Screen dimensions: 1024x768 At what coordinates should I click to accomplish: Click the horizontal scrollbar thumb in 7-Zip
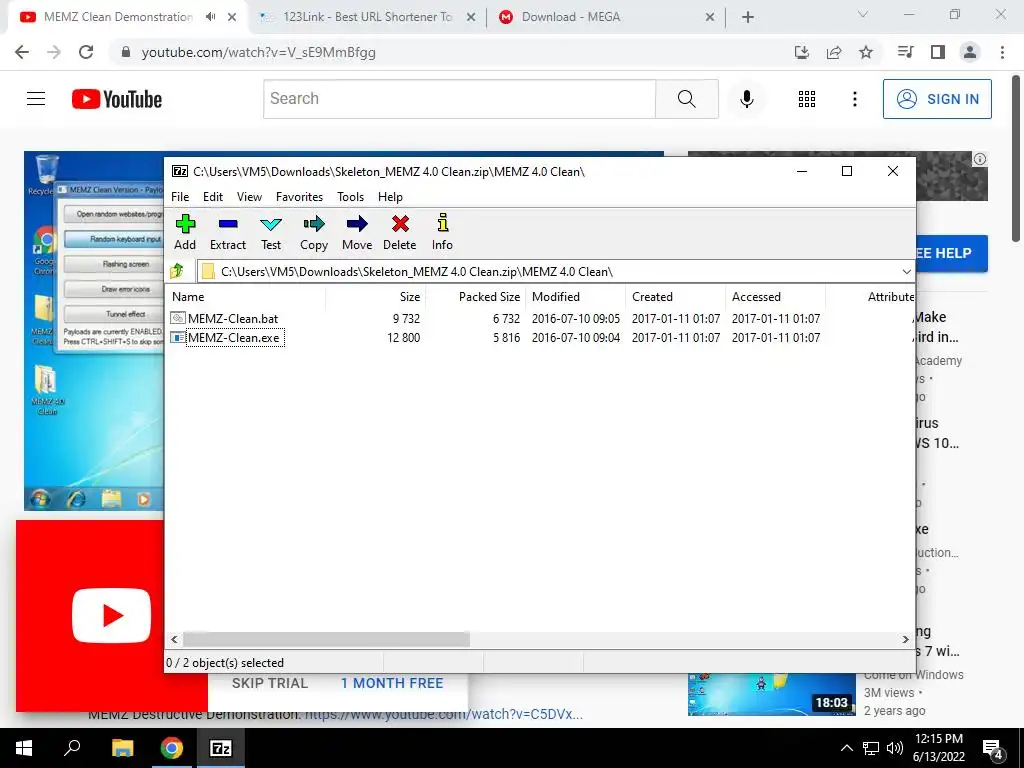click(326, 639)
